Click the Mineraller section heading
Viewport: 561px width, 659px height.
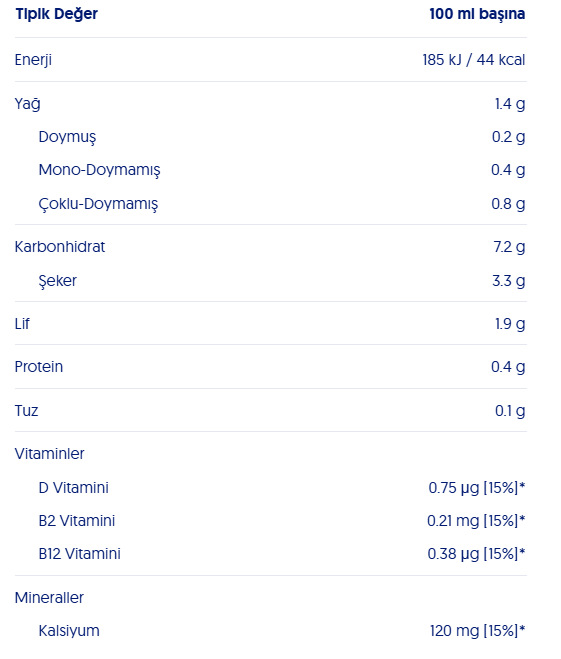pyautogui.click(x=50, y=598)
